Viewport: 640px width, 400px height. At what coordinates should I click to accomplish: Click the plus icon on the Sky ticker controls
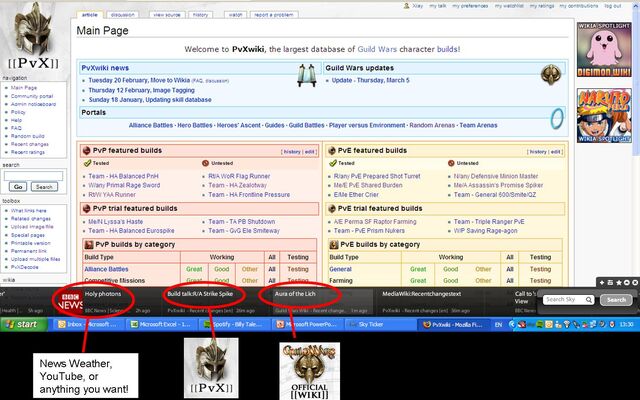602,282
